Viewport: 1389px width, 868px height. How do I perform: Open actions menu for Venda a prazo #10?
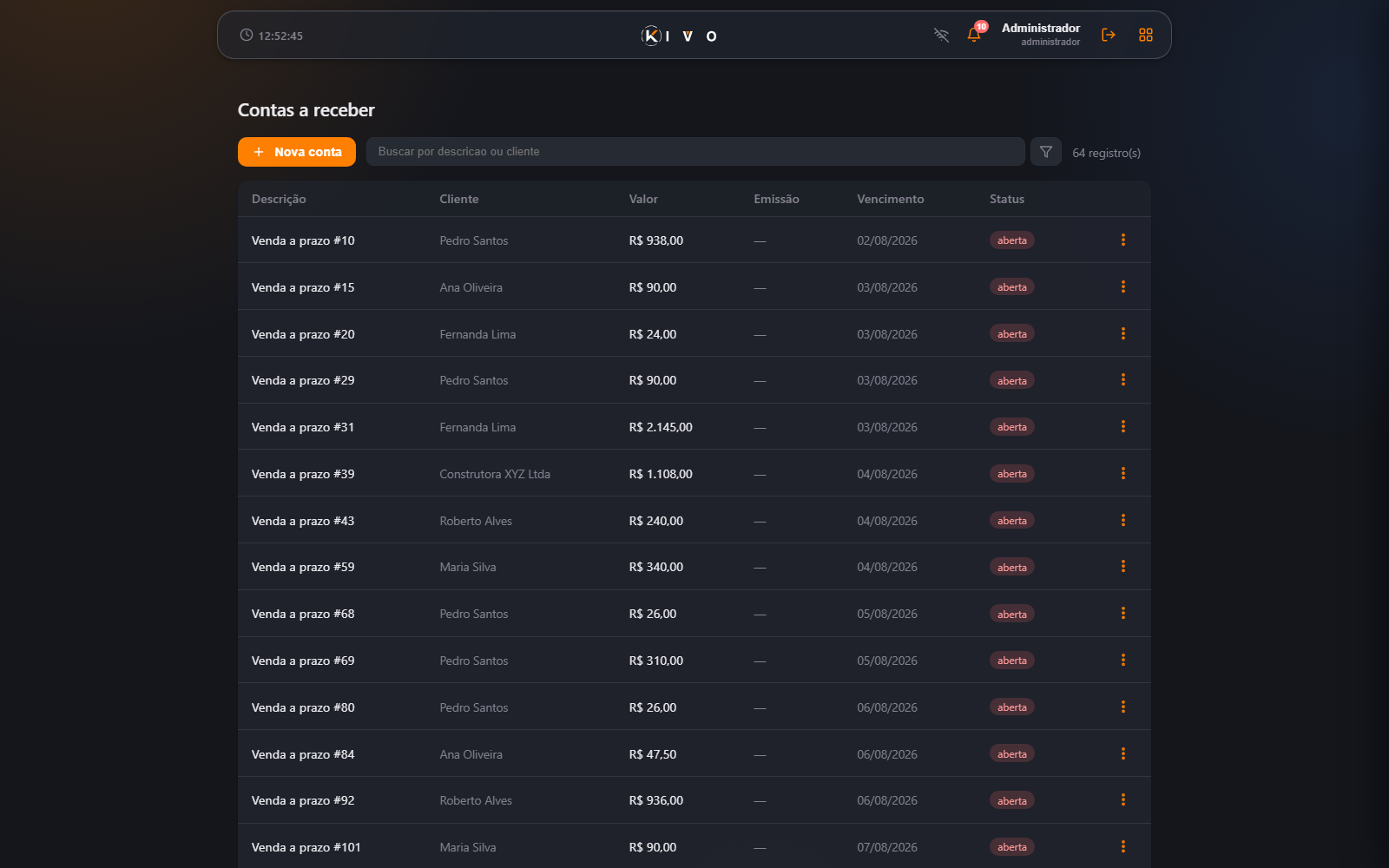[x=1122, y=240]
